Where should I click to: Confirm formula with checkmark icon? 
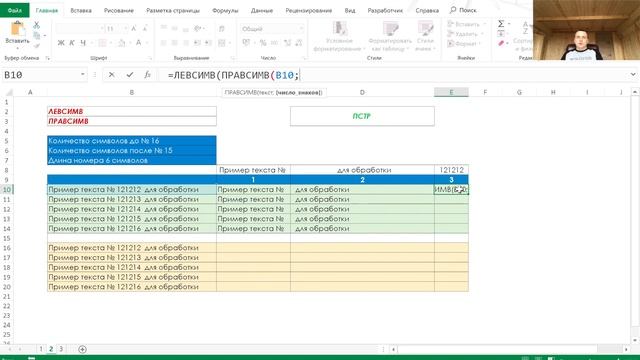click(x=130, y=75)
